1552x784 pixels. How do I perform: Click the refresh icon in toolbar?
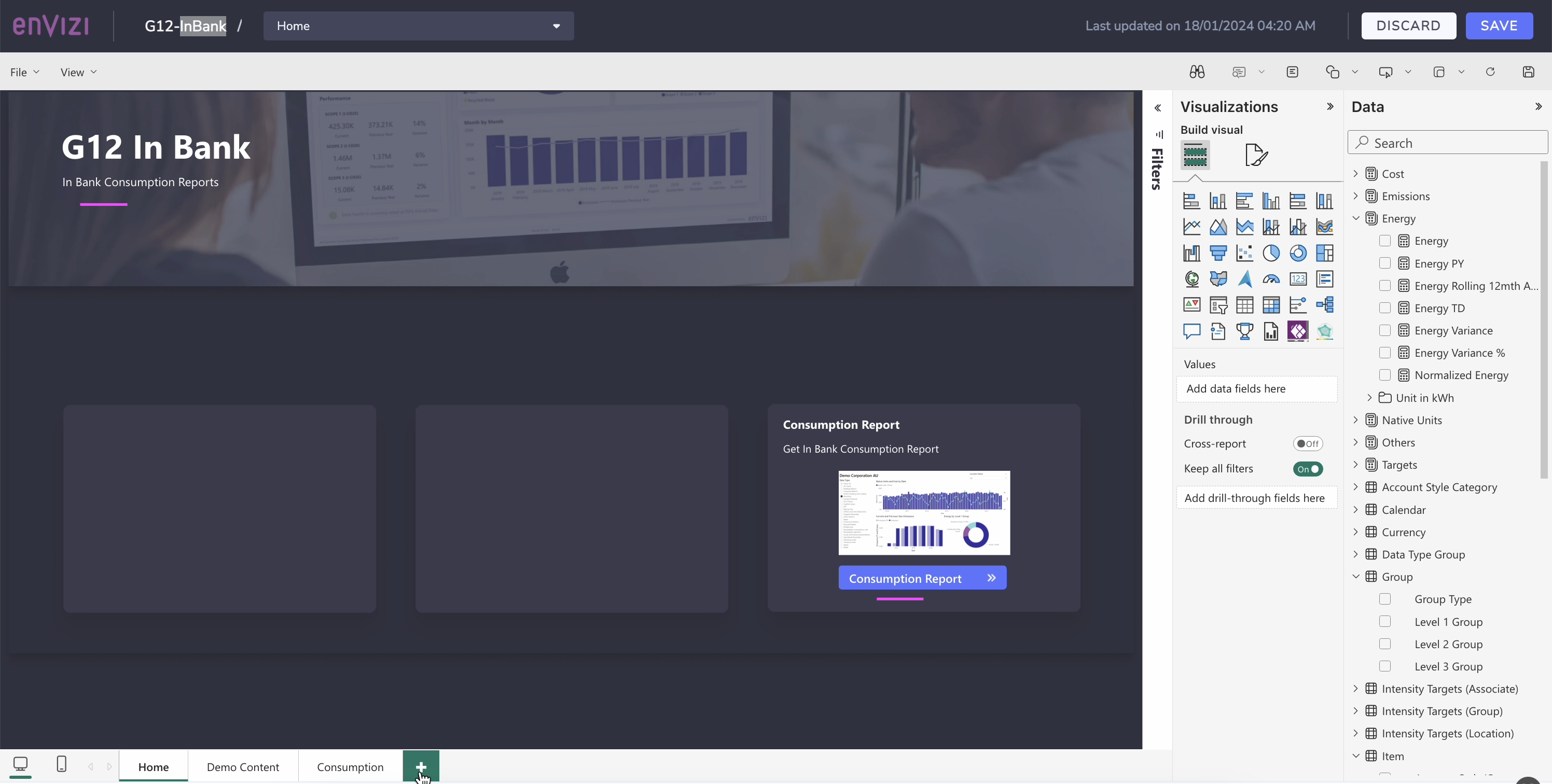point(1491,72)
